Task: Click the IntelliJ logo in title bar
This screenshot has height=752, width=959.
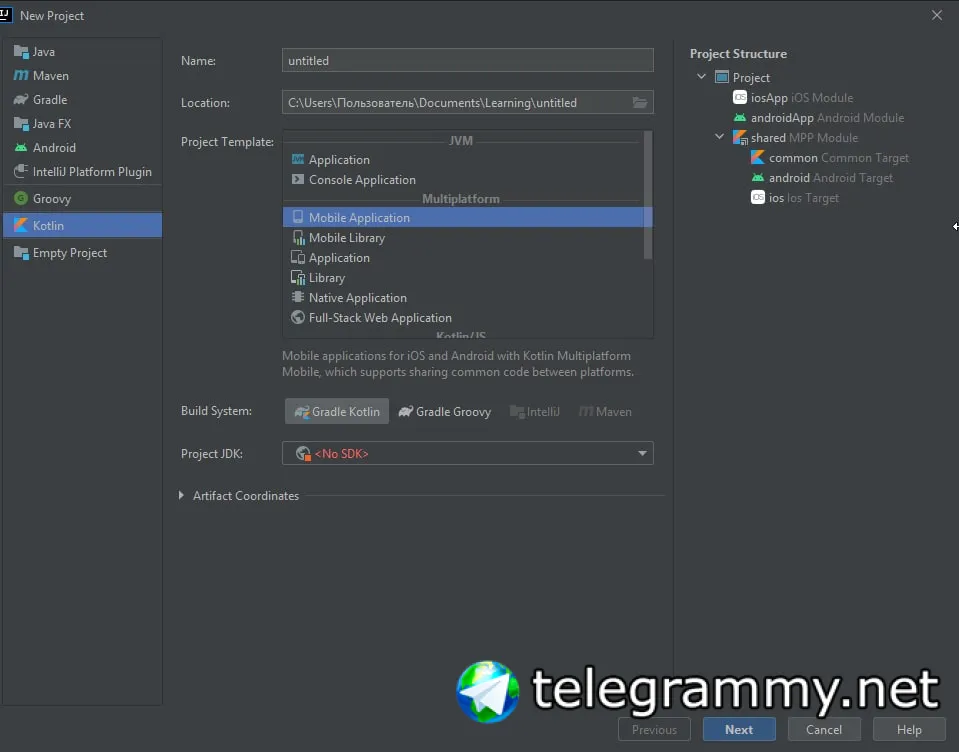Action: tap(6, 15)
